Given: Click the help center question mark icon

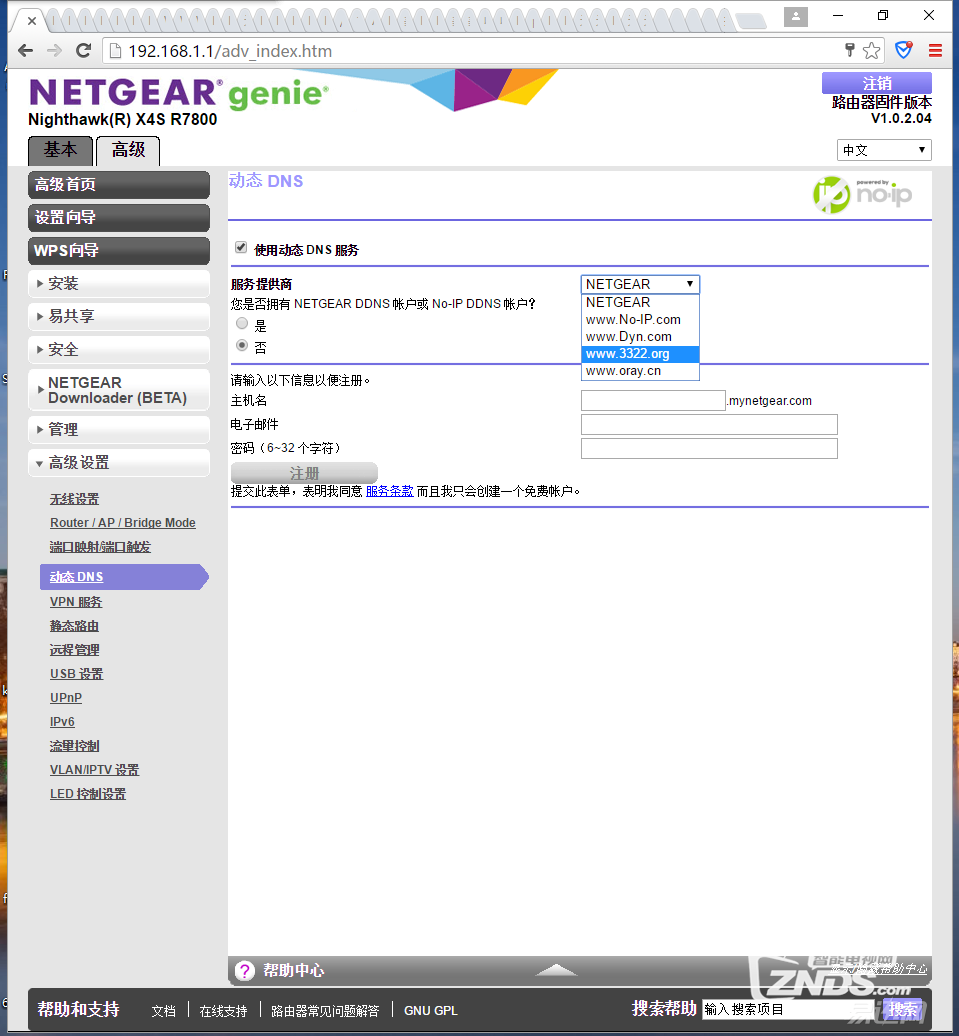Looking at the screenshot, I should click(245, 970).
